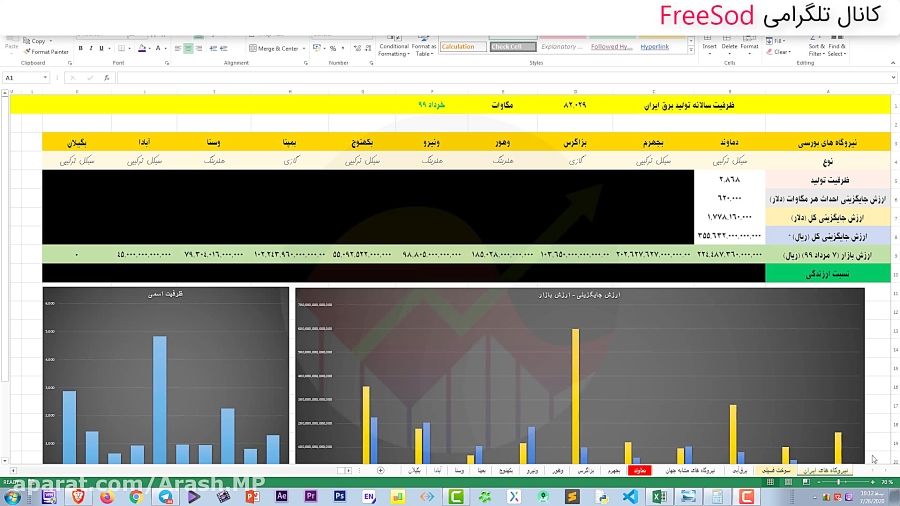Apply the fill color bucket

pyautogui.click(x=142, y=49)
